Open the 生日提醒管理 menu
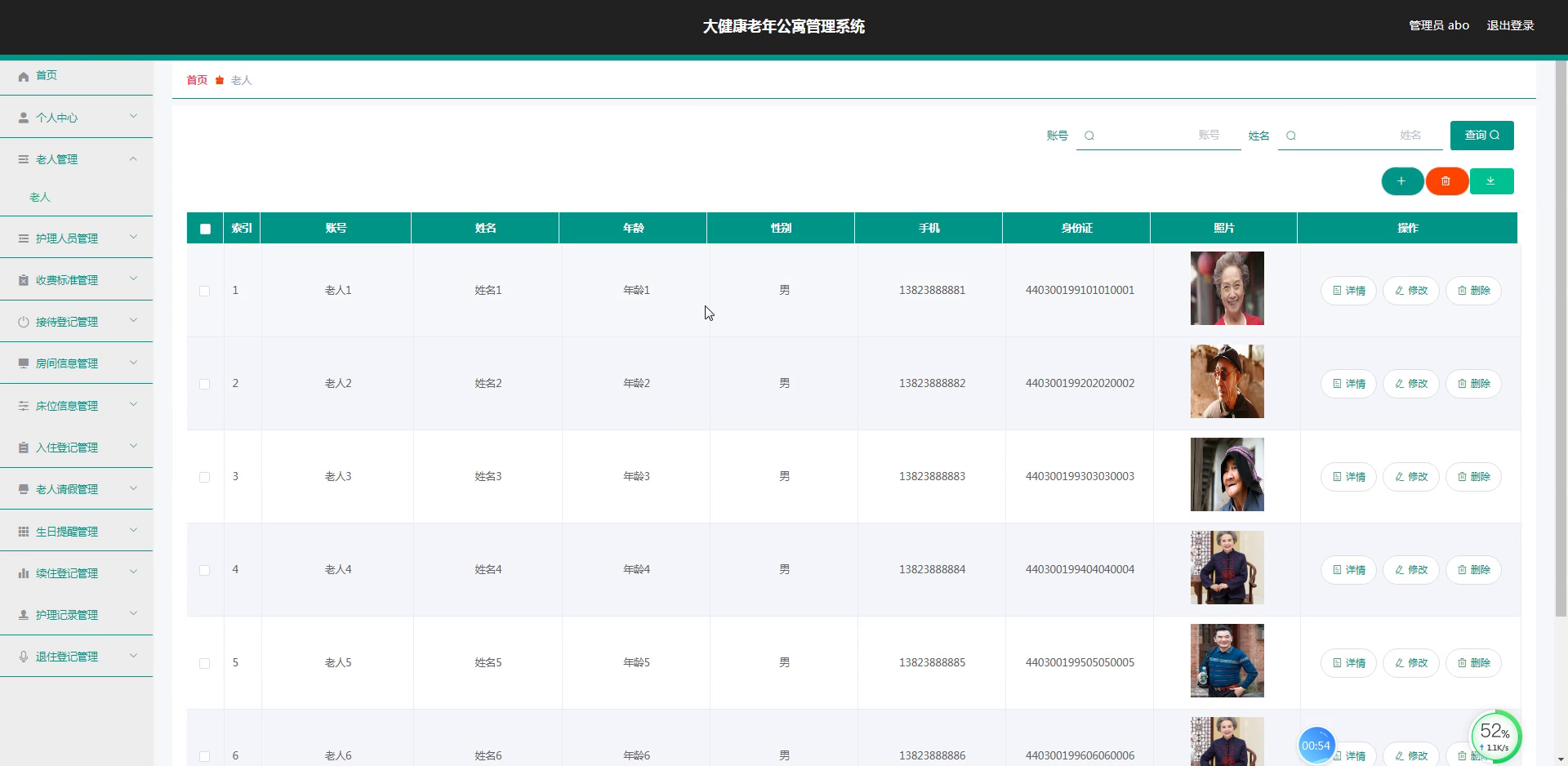This screenshot has height=766, width=1568. click(x=77, y=531)
